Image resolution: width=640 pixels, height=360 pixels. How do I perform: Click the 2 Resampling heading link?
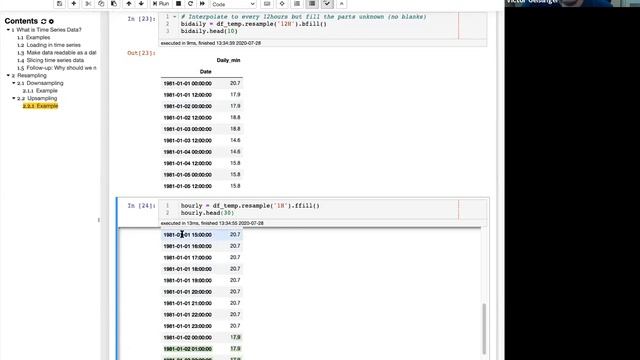(29, 76)
